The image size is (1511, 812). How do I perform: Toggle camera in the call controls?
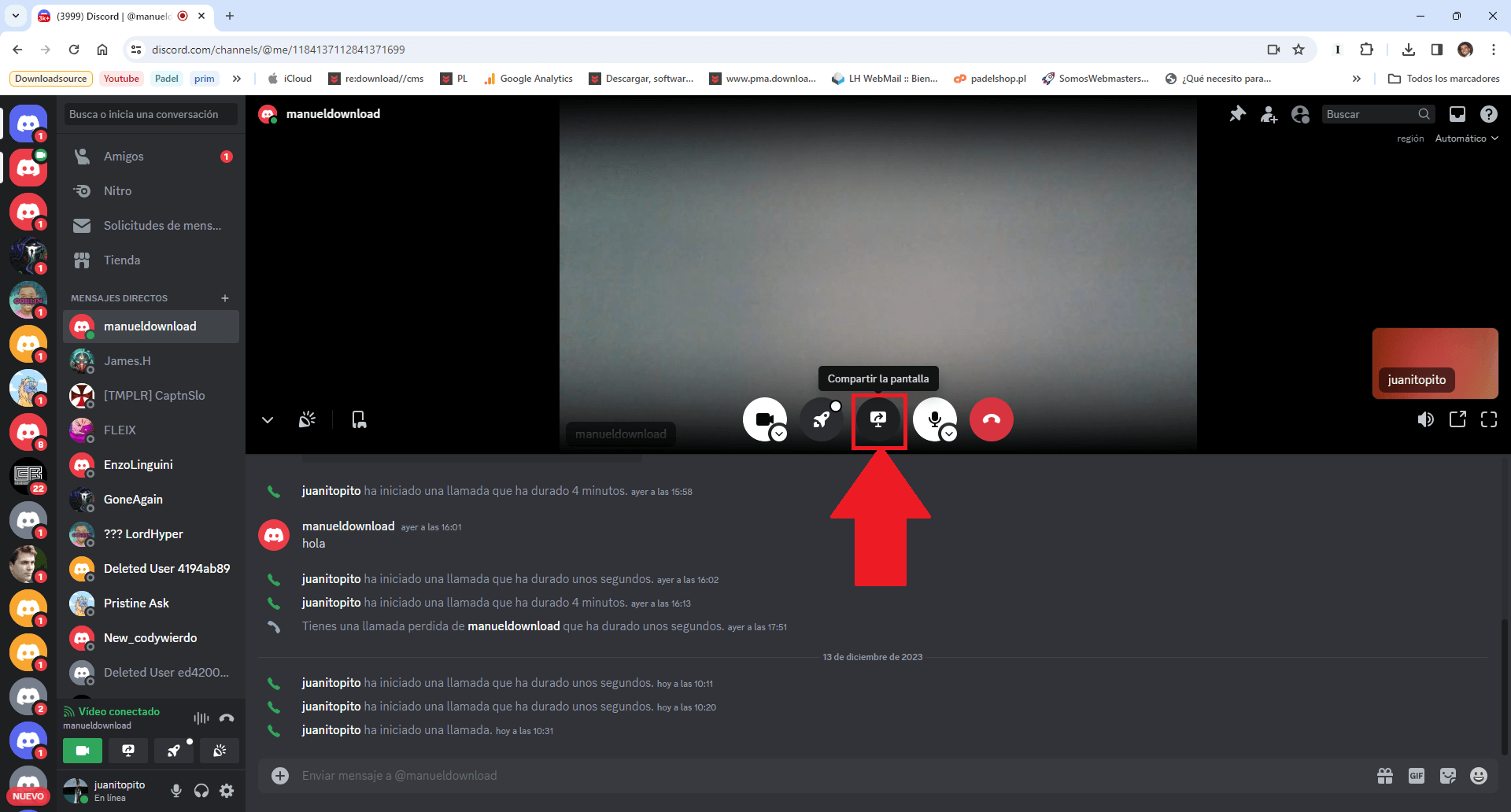[x=764, y=419]
